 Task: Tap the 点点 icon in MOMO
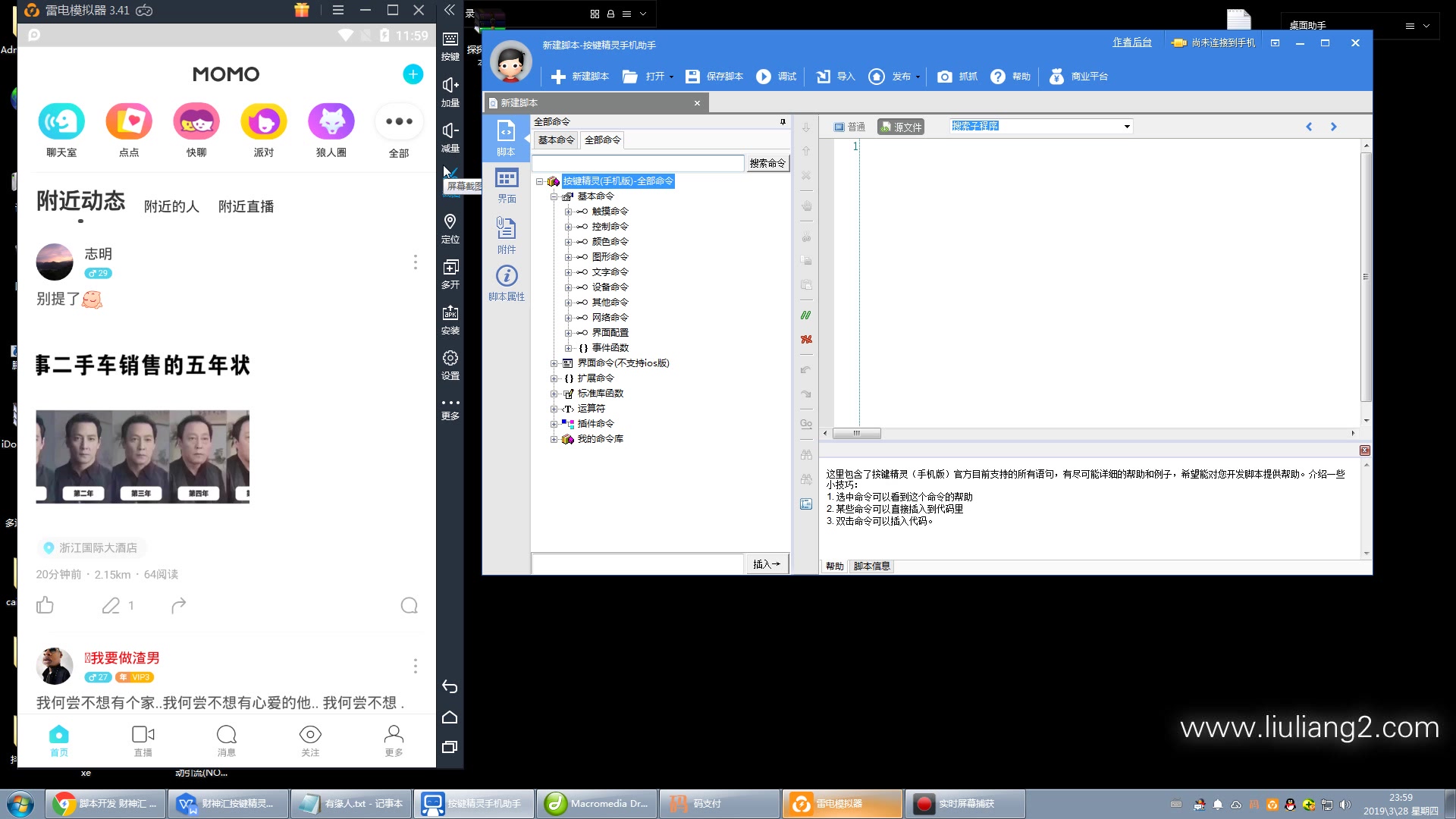[x=129, y=121]
